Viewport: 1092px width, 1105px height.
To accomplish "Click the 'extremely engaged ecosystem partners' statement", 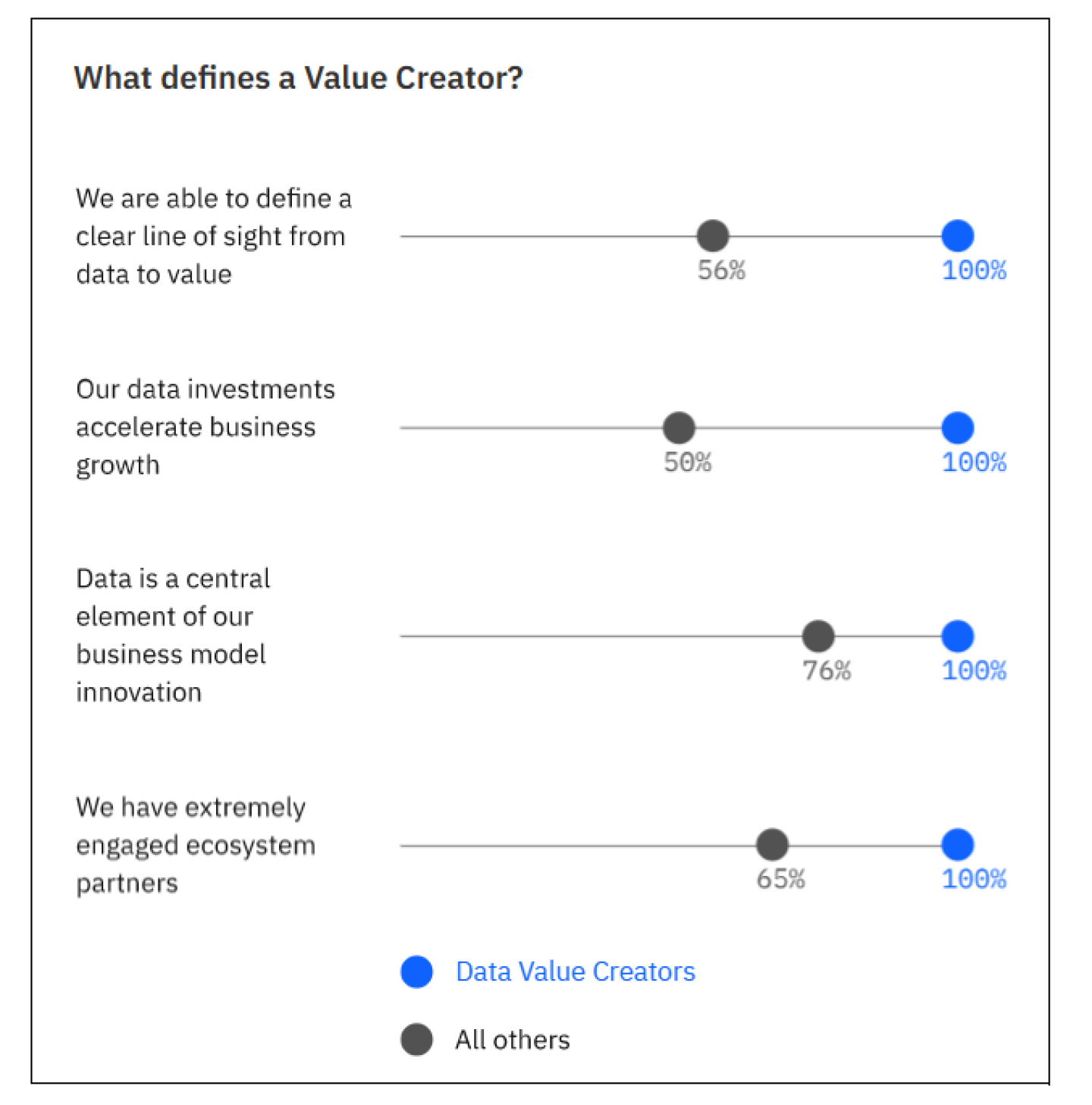I will (x=195, y=845).
